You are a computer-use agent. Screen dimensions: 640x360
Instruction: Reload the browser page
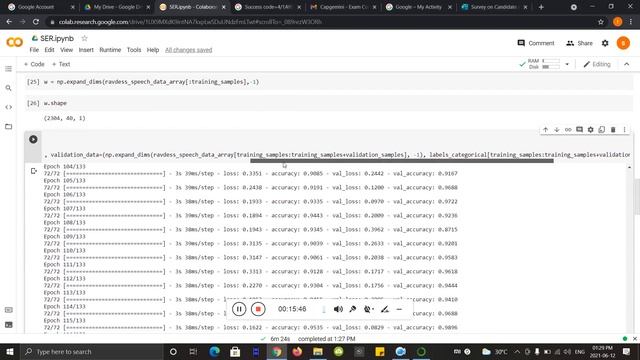36,22
